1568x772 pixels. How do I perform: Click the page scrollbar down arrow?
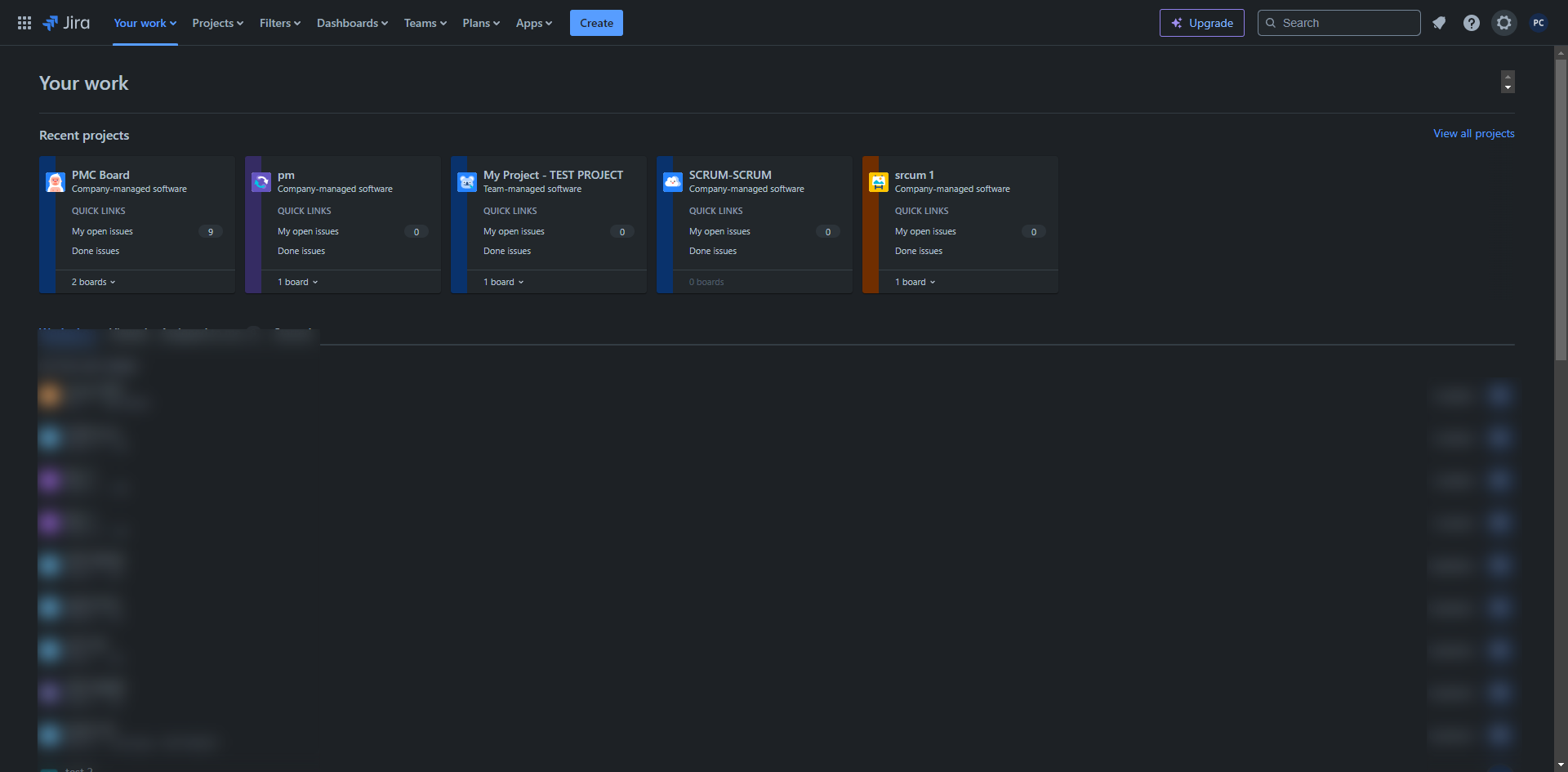click(1561, 765)
